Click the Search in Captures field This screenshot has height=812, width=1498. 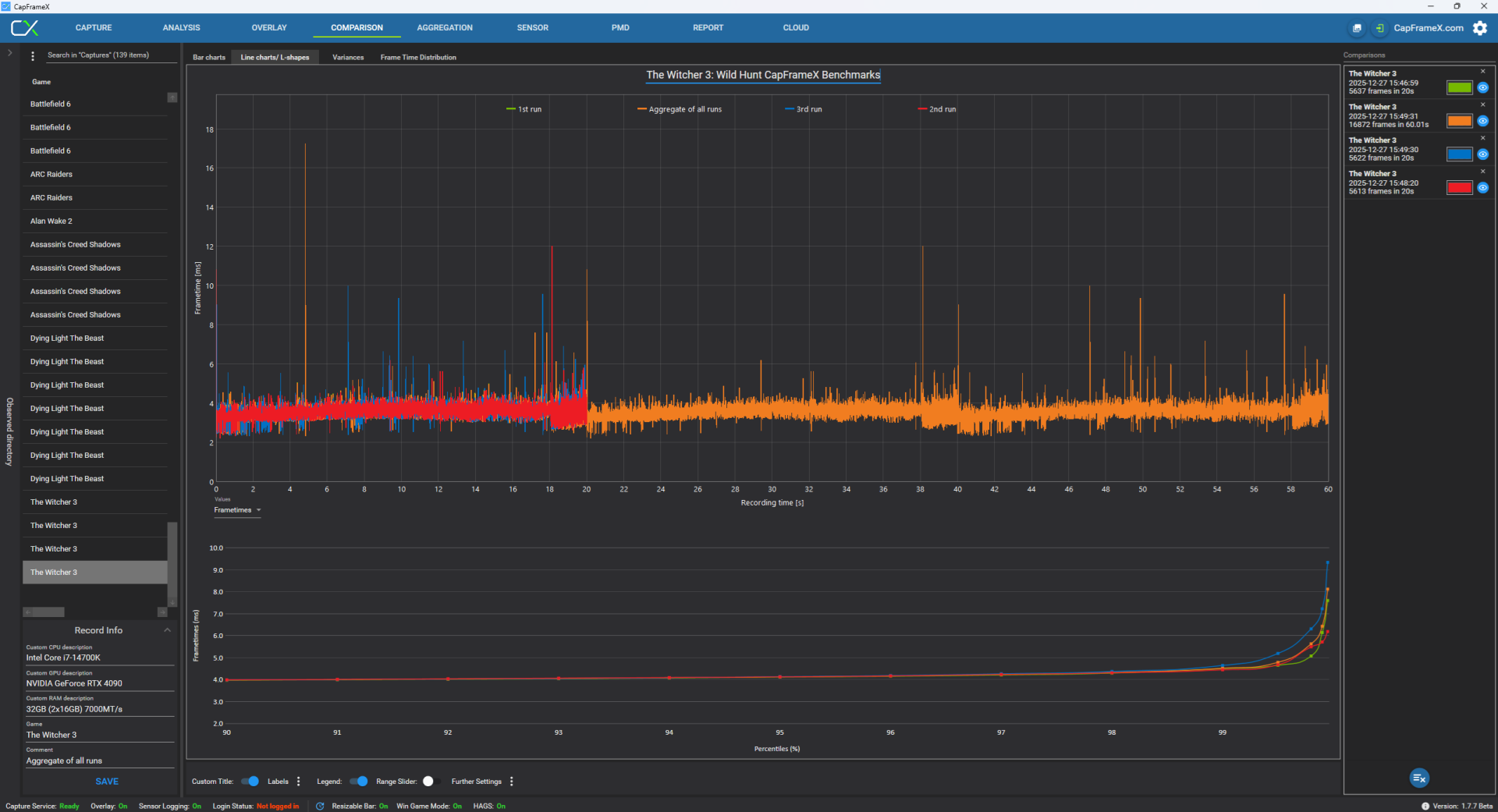pyautogui.click(x=110, y=55)
